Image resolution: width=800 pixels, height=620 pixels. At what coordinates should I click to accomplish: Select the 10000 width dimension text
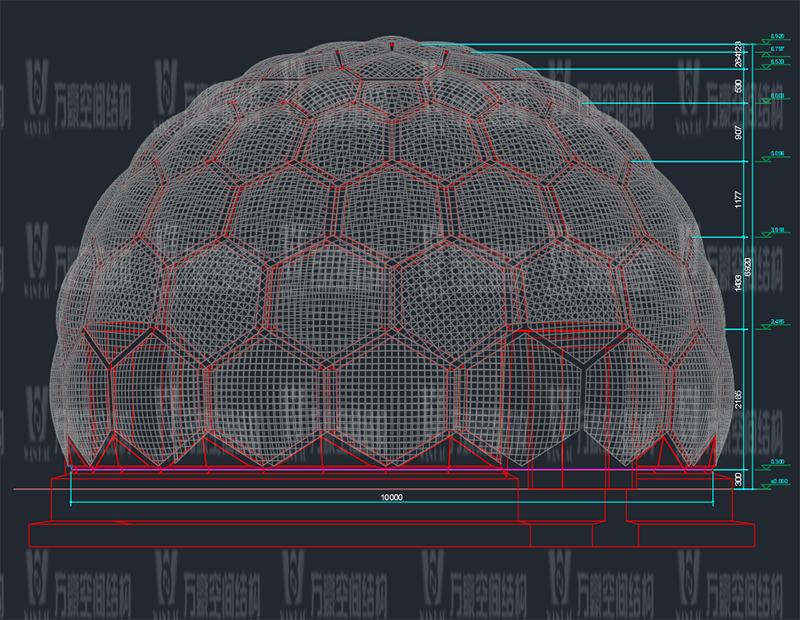(391, 497)
